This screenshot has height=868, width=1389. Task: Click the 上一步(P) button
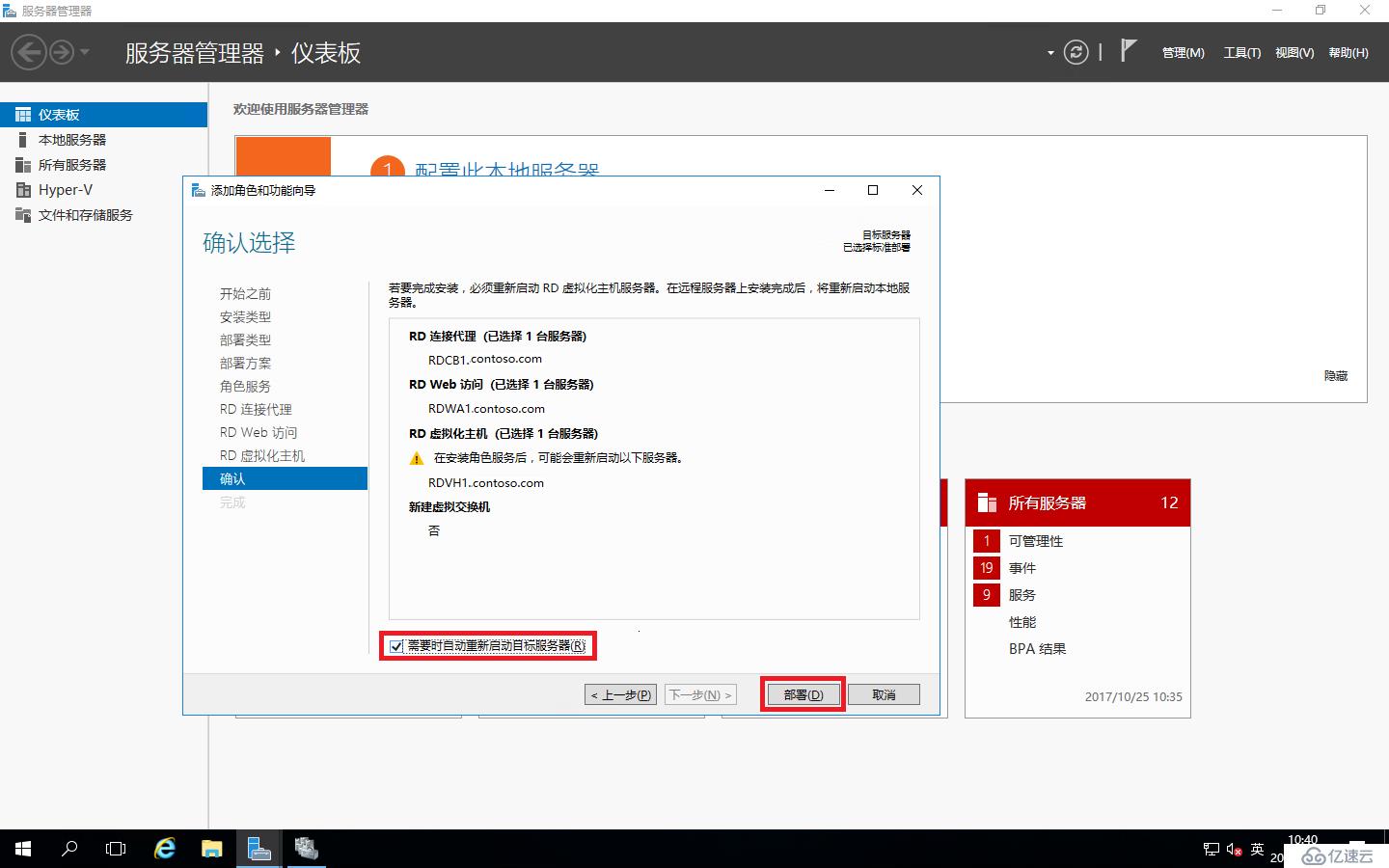point(621,694)
